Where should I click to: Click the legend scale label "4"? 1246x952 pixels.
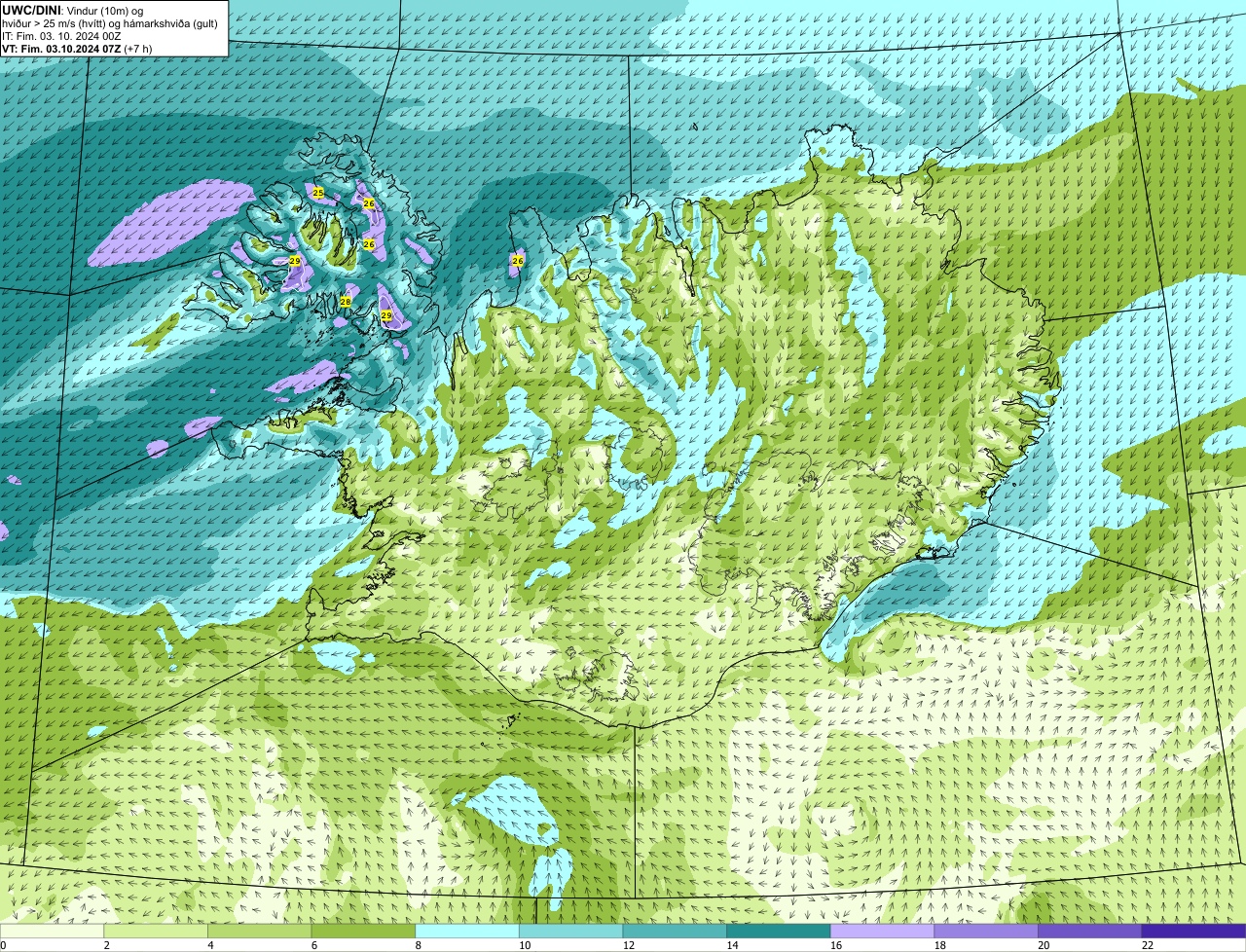(210, 945)
